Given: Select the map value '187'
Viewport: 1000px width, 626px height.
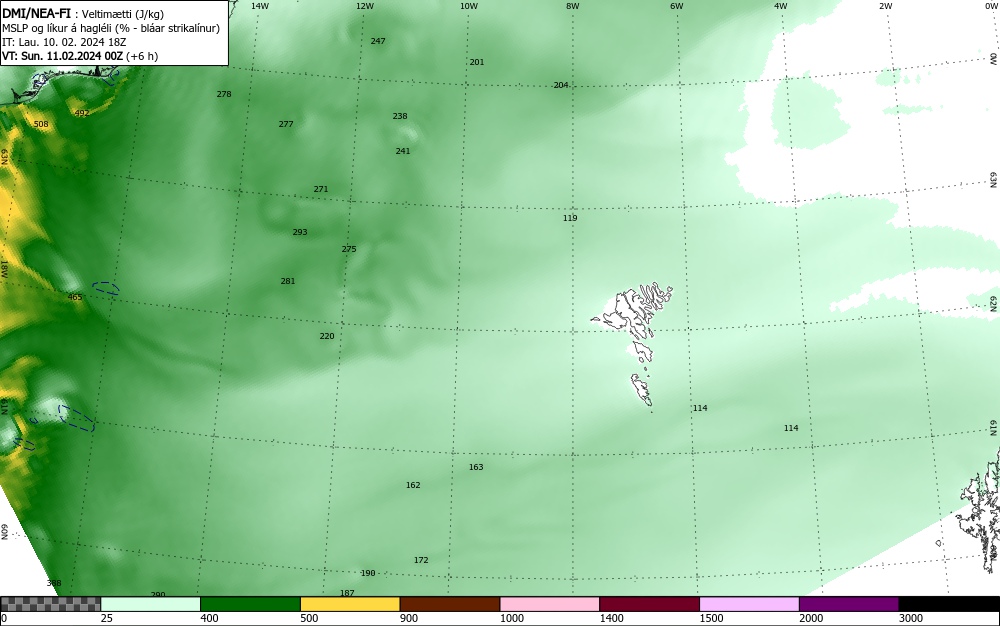Looking at the screenshot, I should (x=347, y=593).
